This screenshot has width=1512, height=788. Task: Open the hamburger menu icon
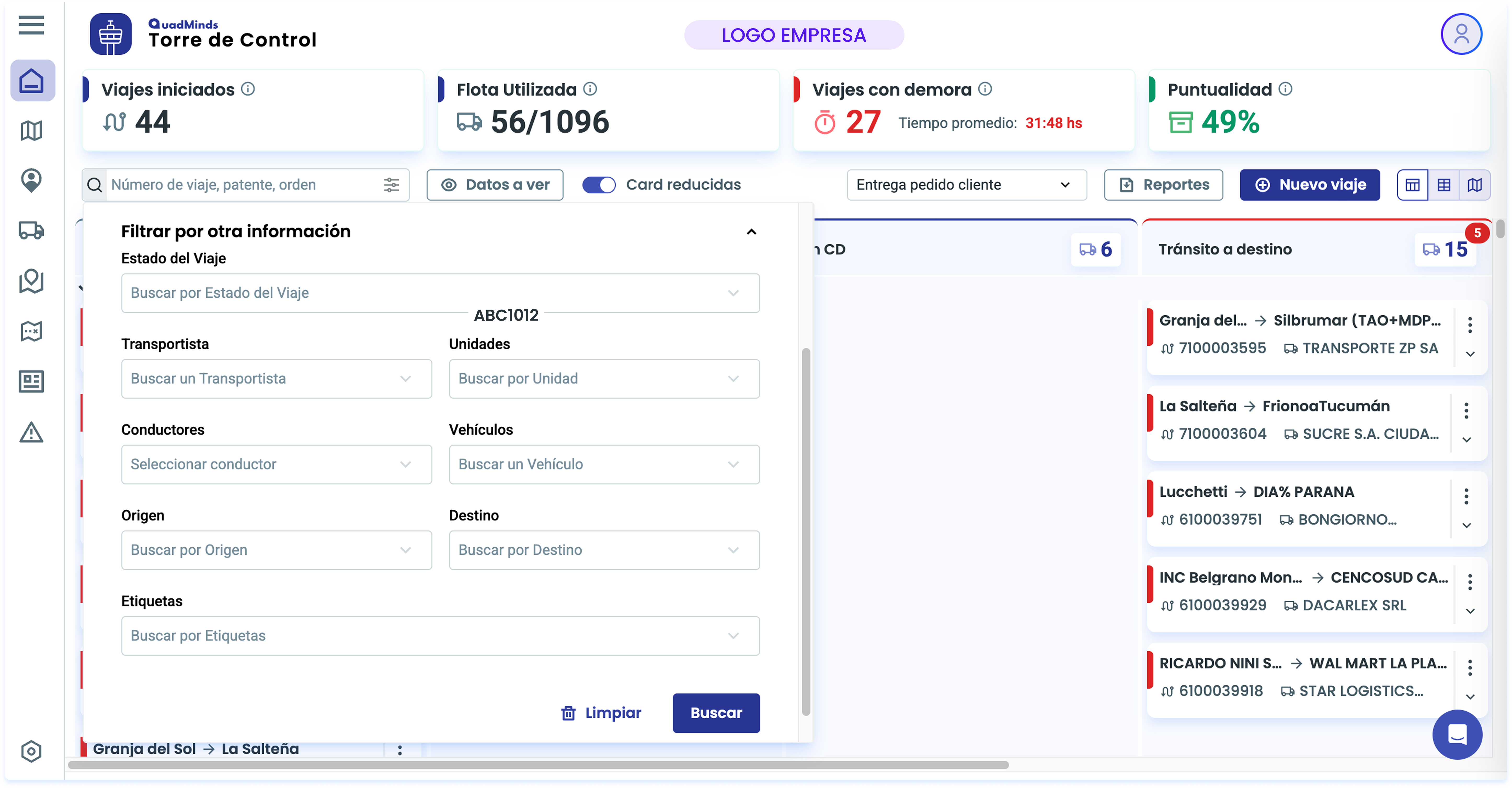[31, 25]
